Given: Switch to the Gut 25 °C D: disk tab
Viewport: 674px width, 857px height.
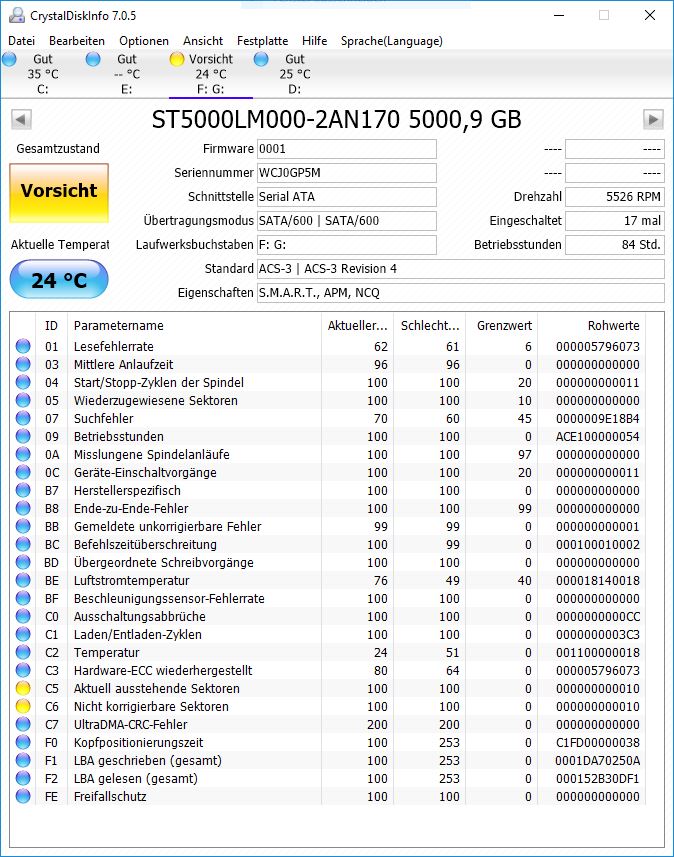Looking at the screenshot, I should [295, 74].
